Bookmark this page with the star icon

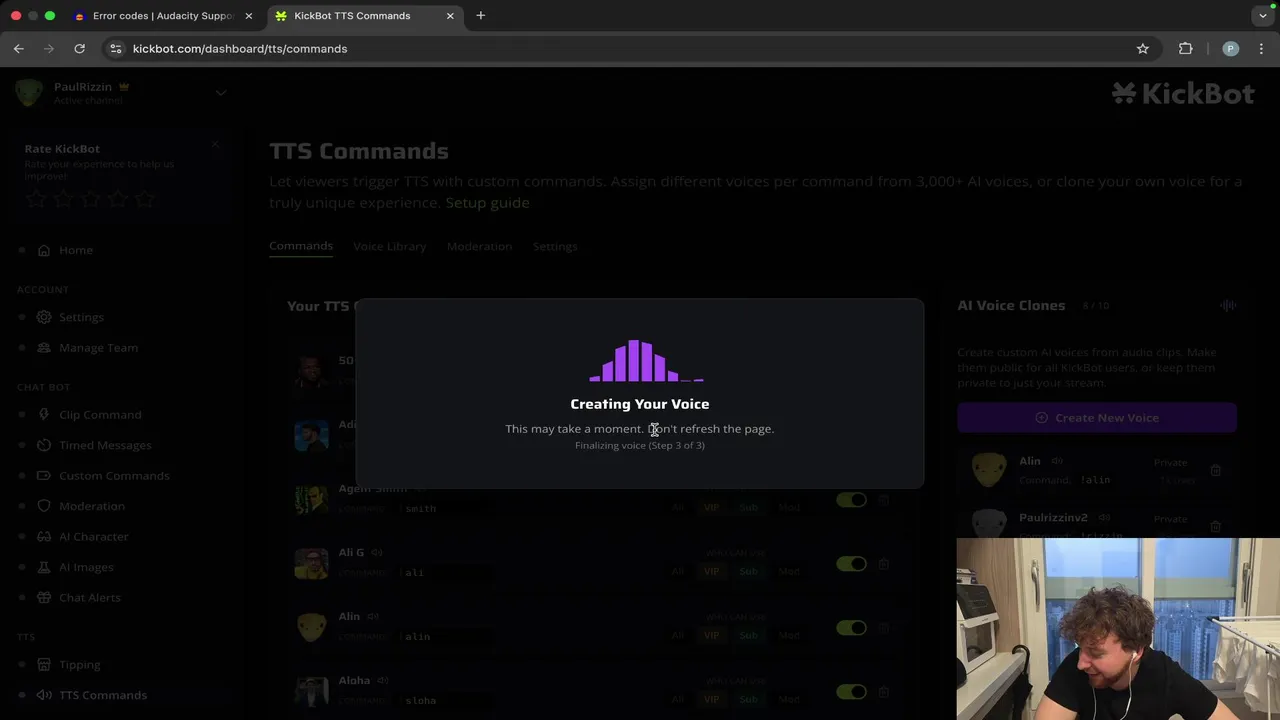[x=1142, y=48]
